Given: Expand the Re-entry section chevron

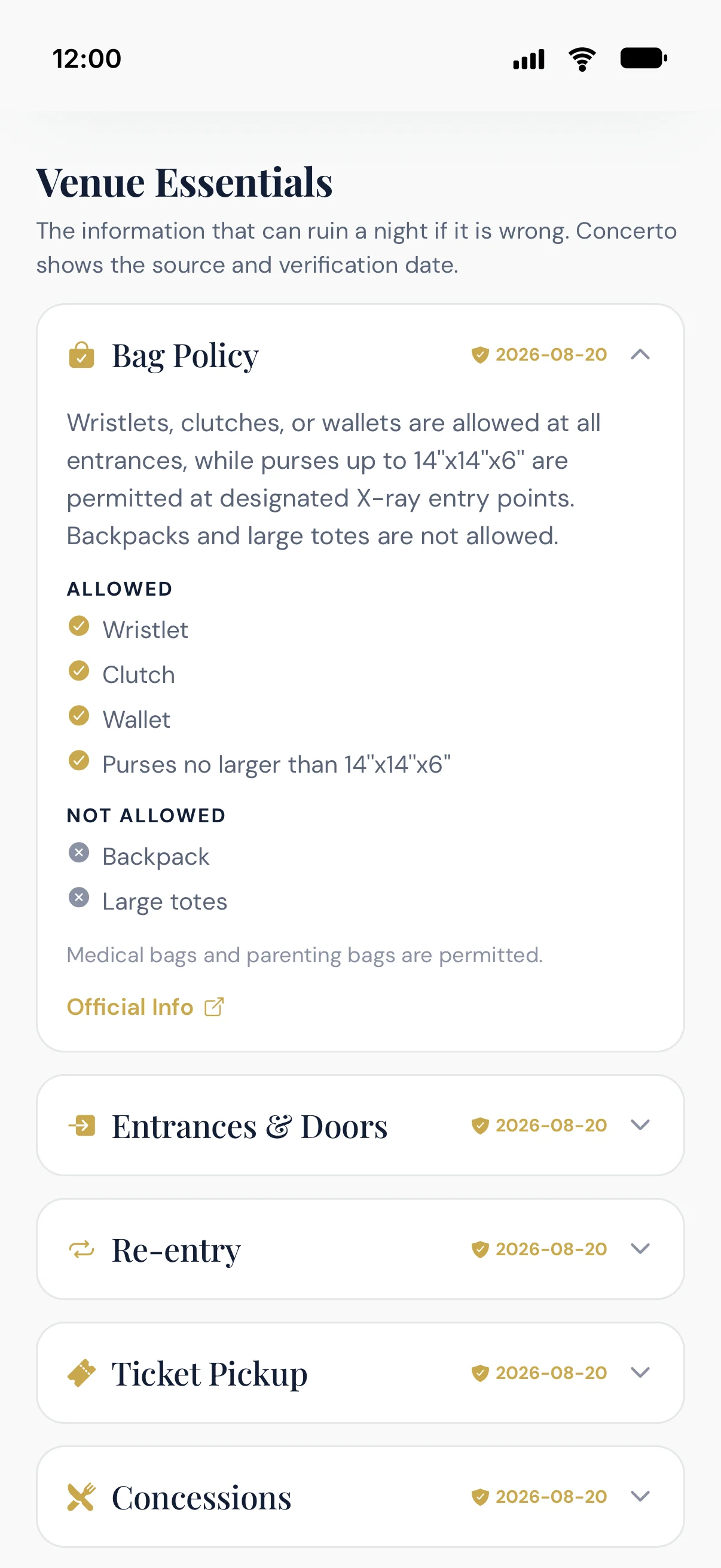Looking at the screenshot, I should 640,1249.
